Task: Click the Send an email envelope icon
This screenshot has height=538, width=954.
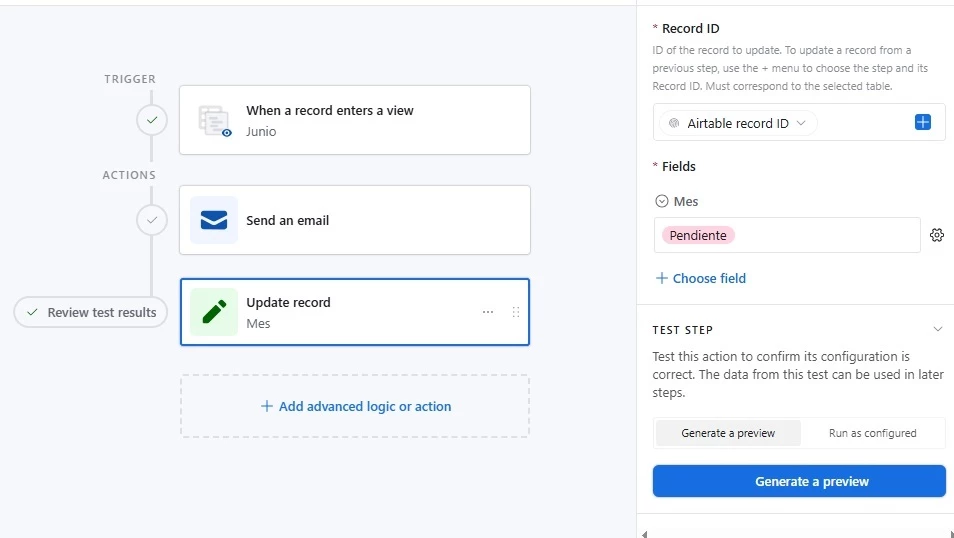Action: 214,220
